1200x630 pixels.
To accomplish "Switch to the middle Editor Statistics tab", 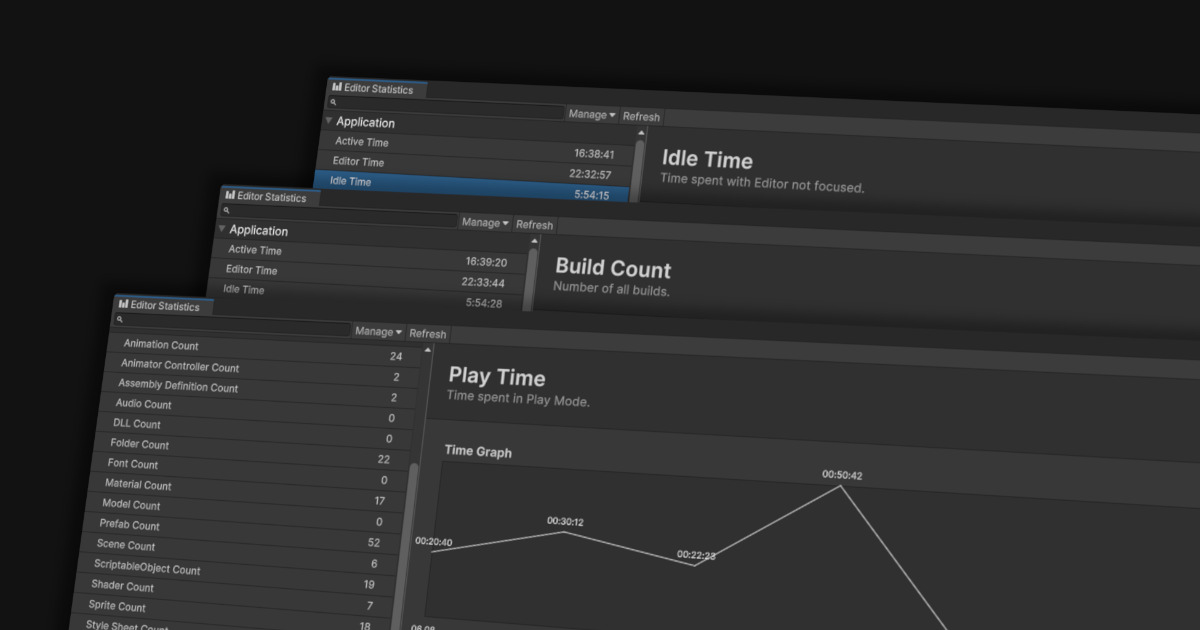I will coord(272,197).
